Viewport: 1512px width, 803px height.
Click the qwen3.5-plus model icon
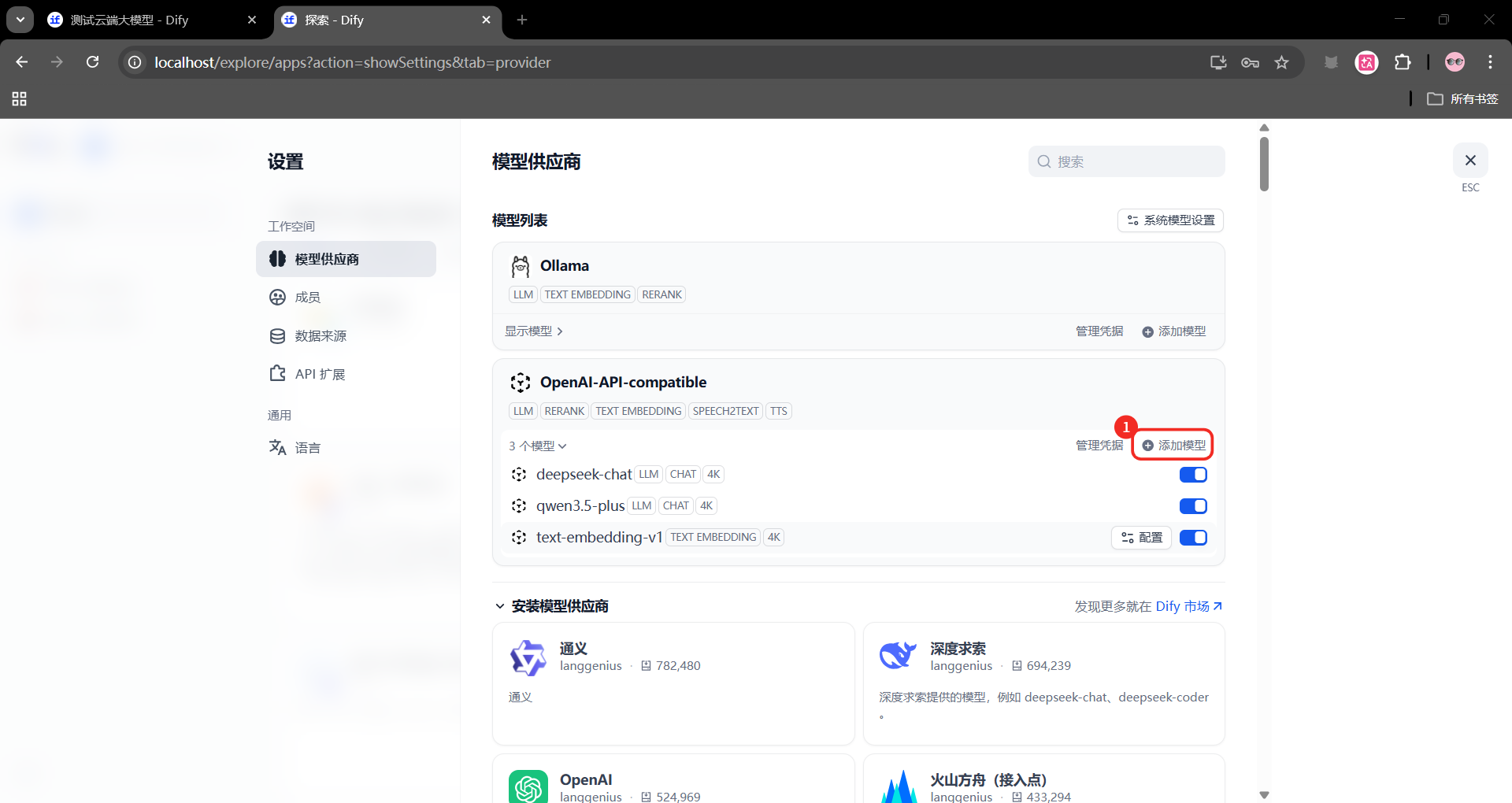[519, 506]
